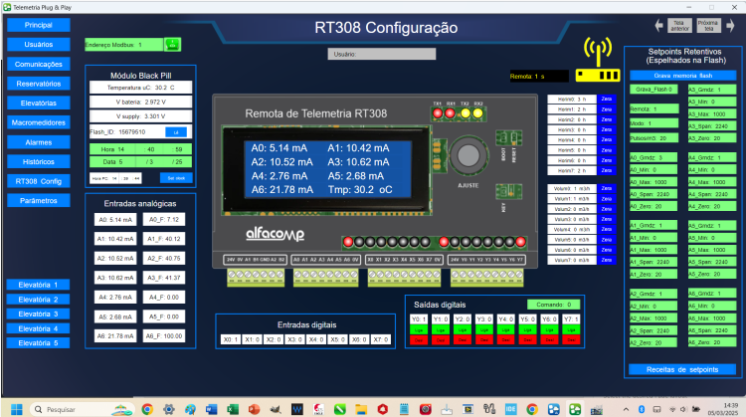The height and width of the screenshot is (417, 746).
Task: Click the yellow antenna signal icon
Action: click(x=598, y=60)
